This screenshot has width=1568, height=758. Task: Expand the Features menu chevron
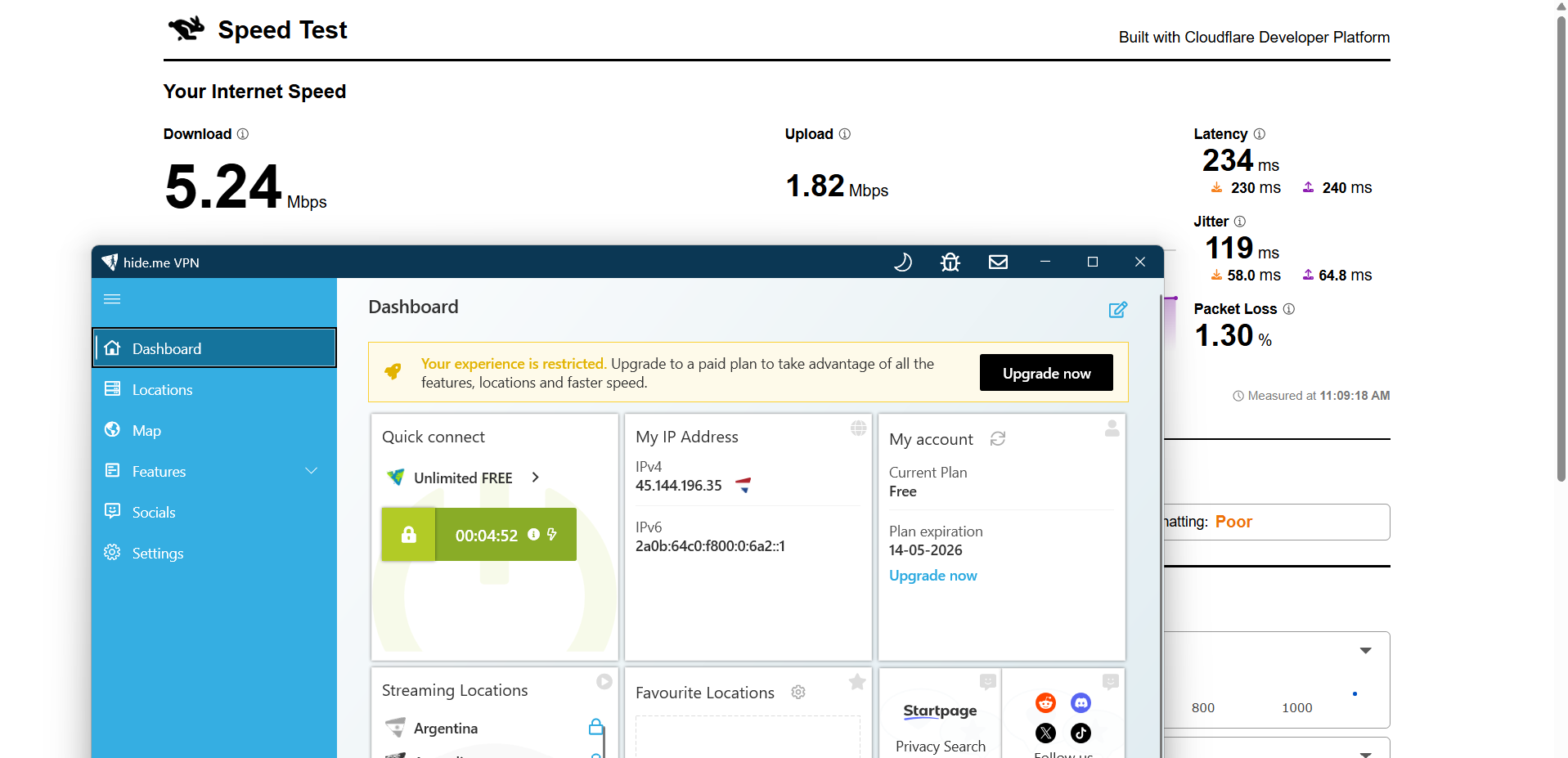click(x=312, y=471)
